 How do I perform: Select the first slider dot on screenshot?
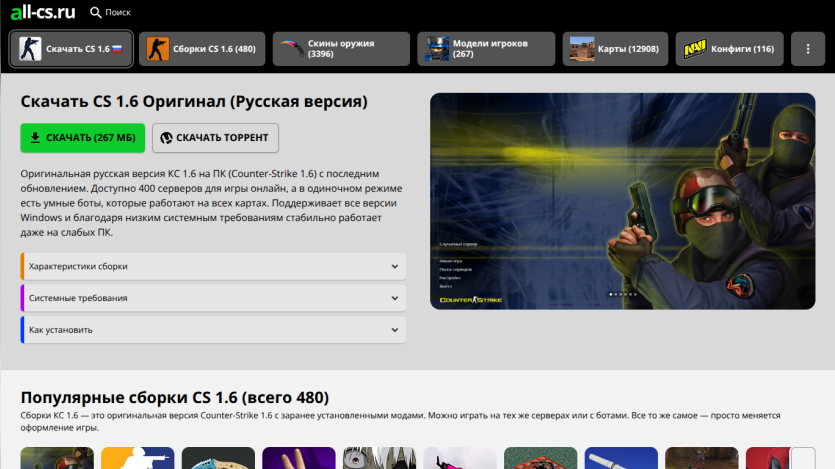coord(611,294)
